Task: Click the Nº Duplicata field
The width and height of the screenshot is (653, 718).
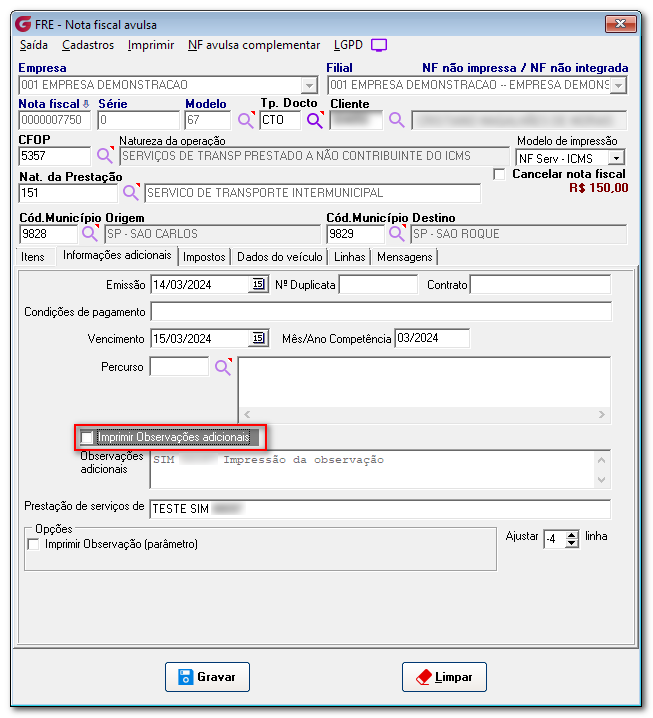Action: pos(378,285)
